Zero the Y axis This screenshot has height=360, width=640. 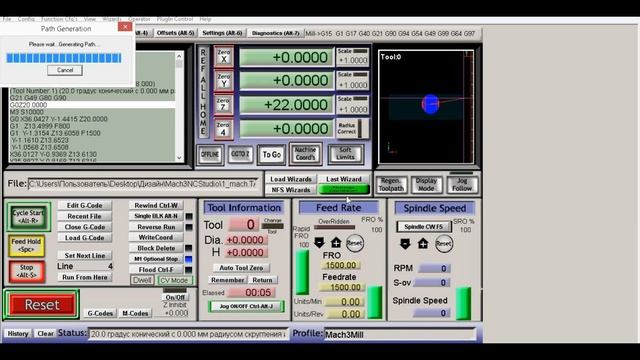pyautogui.click(x=224, y=80)
